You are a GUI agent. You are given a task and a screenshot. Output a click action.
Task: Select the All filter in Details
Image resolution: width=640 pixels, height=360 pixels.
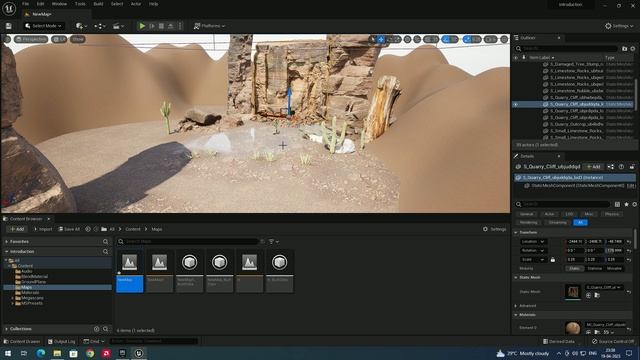(580, 222)
